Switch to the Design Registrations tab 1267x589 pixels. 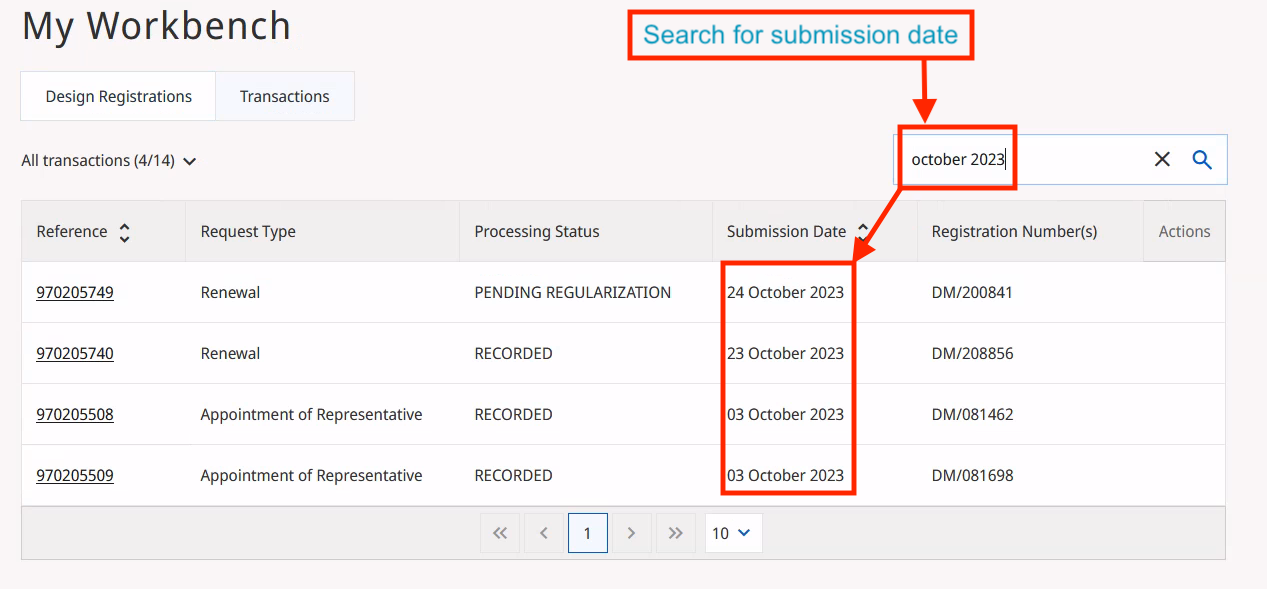click(118, 97)
